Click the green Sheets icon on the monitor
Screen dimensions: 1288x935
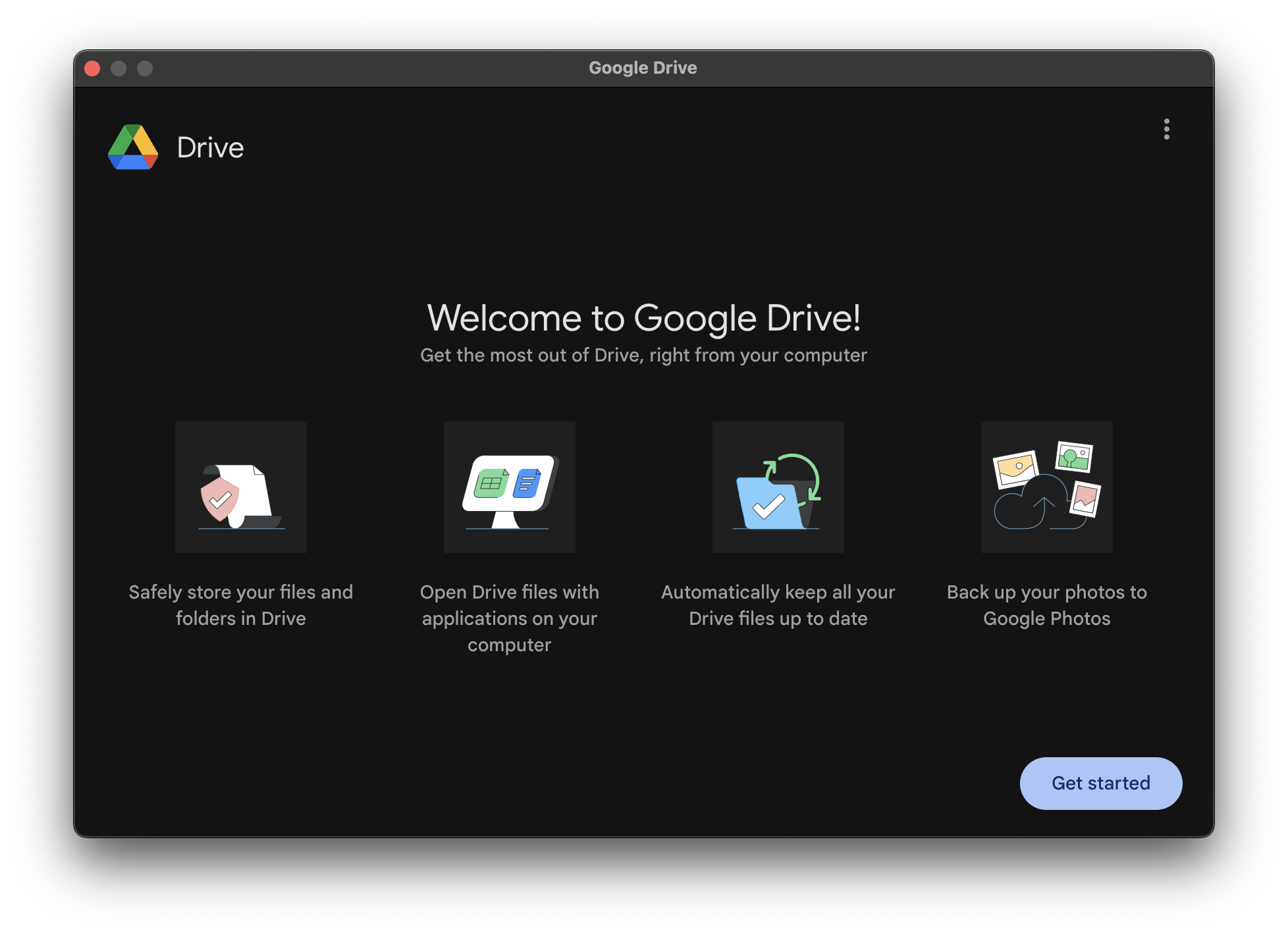tap(491, 484)
